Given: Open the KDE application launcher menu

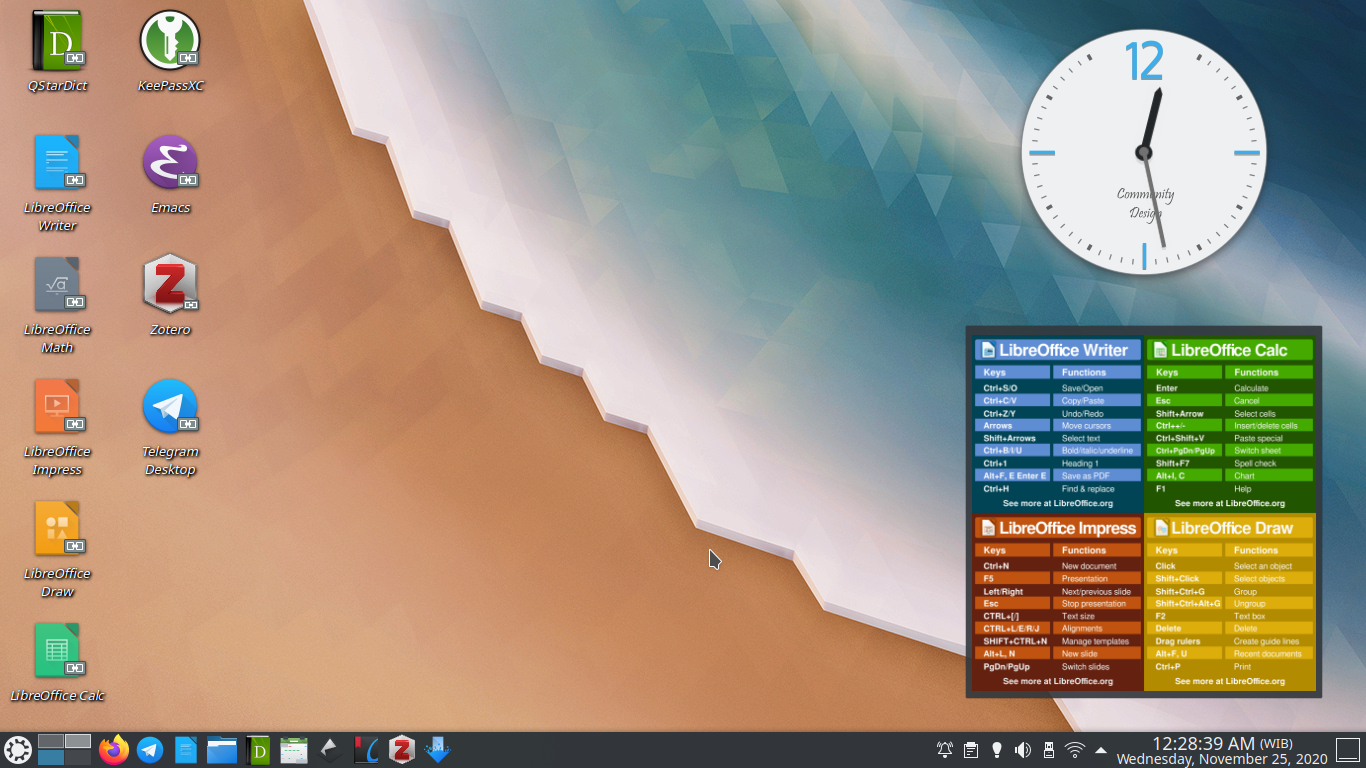Looking at the screenshot, I should (18, 750).
